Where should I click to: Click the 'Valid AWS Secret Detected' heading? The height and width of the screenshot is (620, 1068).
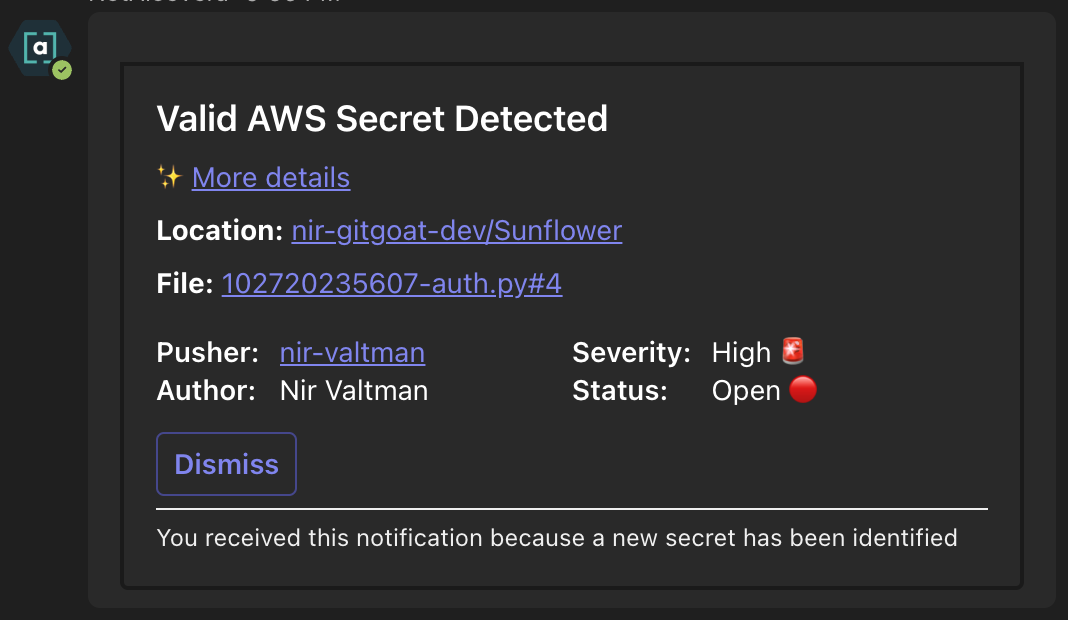click(382, 119)
